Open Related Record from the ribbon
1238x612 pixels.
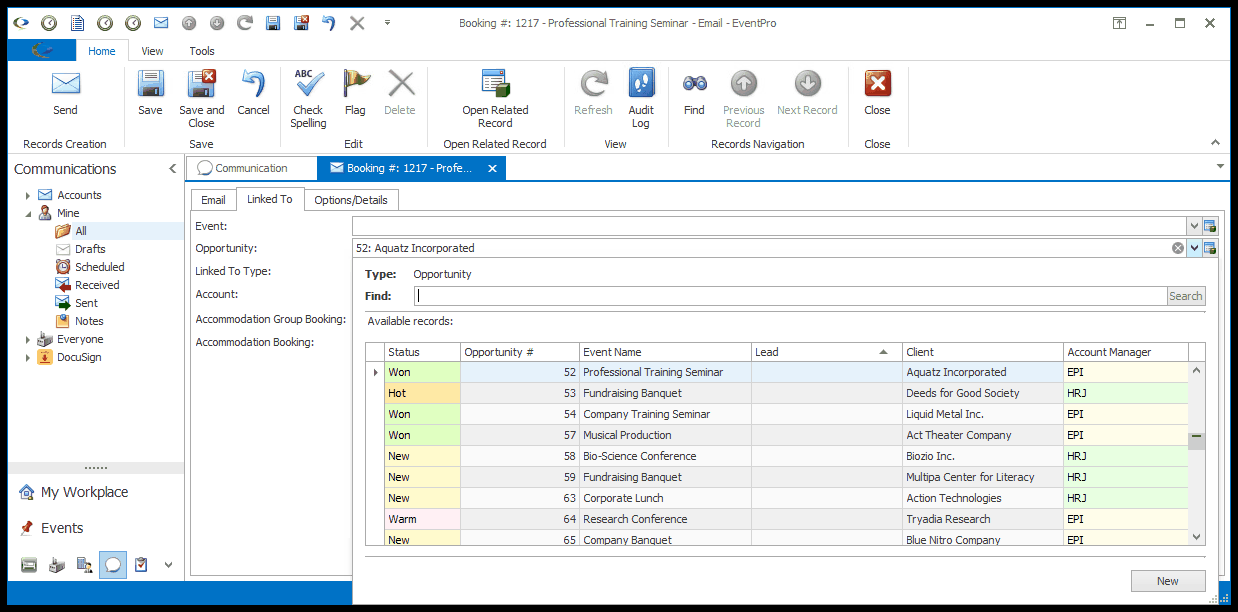point(495,99)
